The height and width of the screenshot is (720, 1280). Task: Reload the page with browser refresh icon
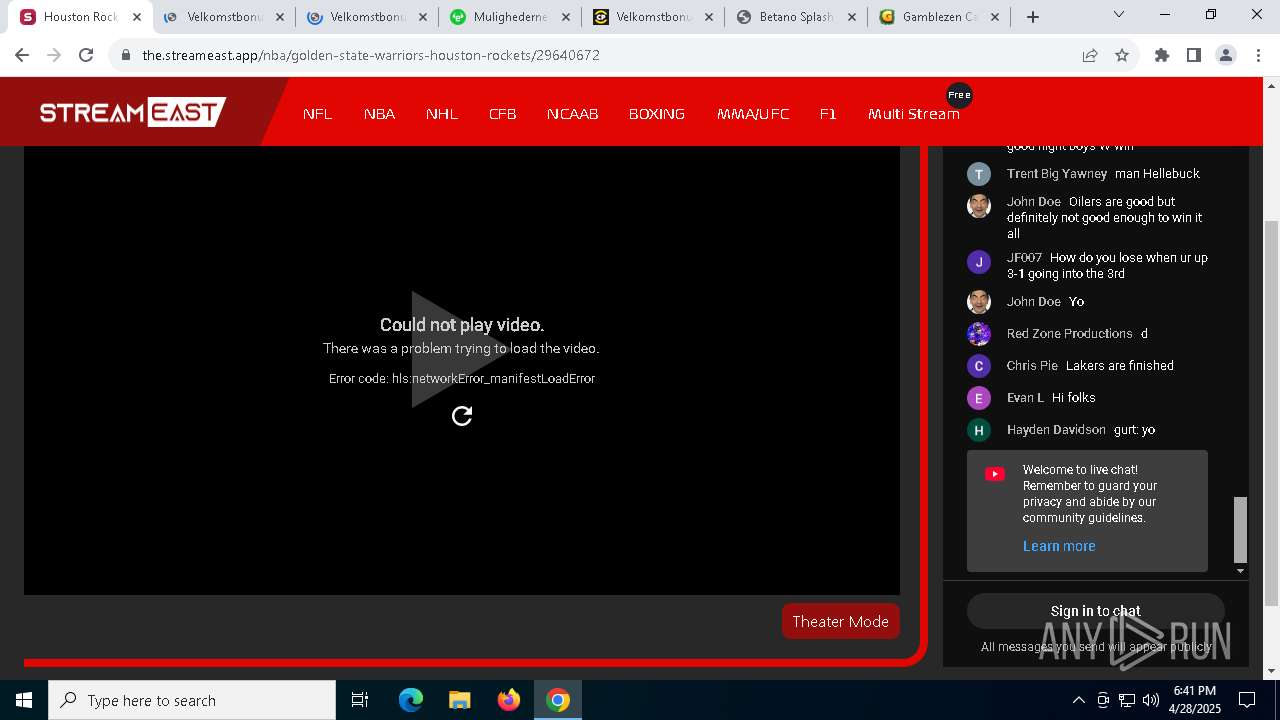(x=86, y=55)
